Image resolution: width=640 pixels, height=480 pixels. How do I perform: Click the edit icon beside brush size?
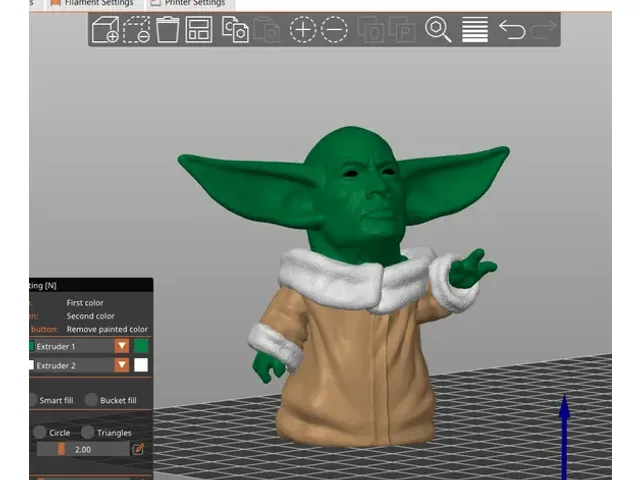point(138,449)
